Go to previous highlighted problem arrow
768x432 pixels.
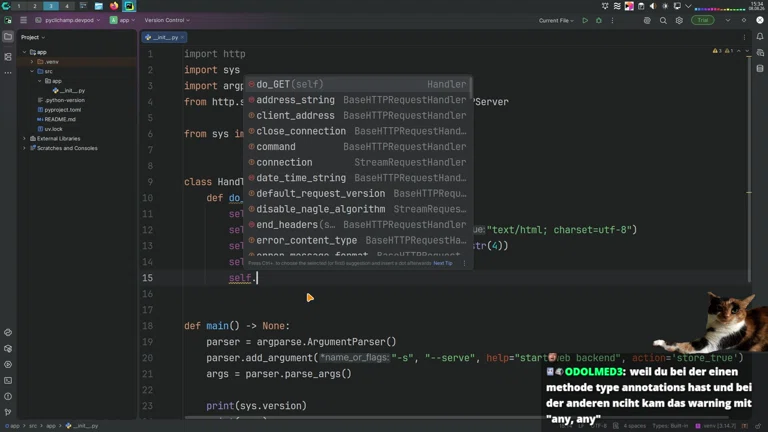pos(739,51)
